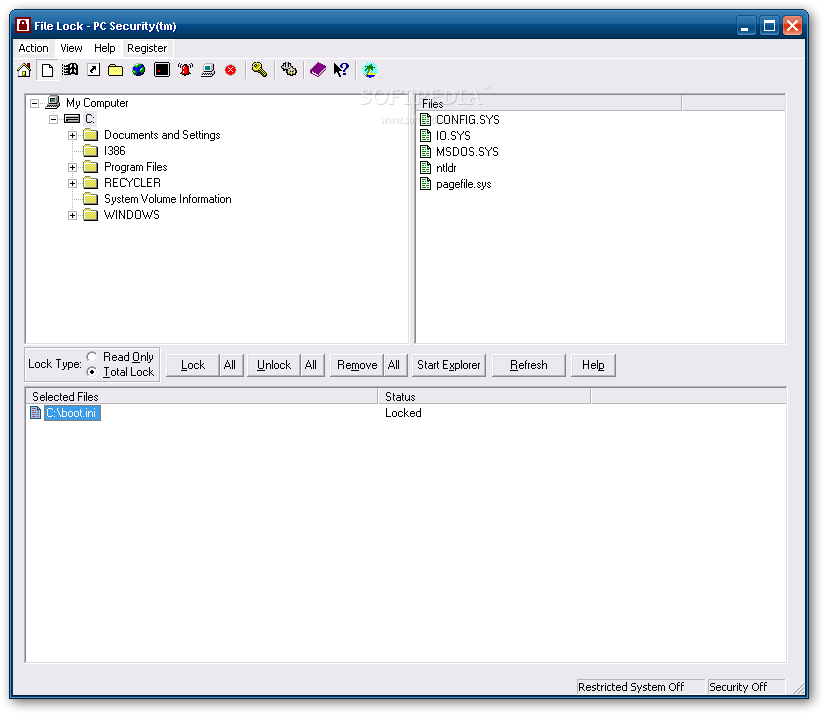
Task: Click the File Lock padlock title icon
Action: click(23, 25)
